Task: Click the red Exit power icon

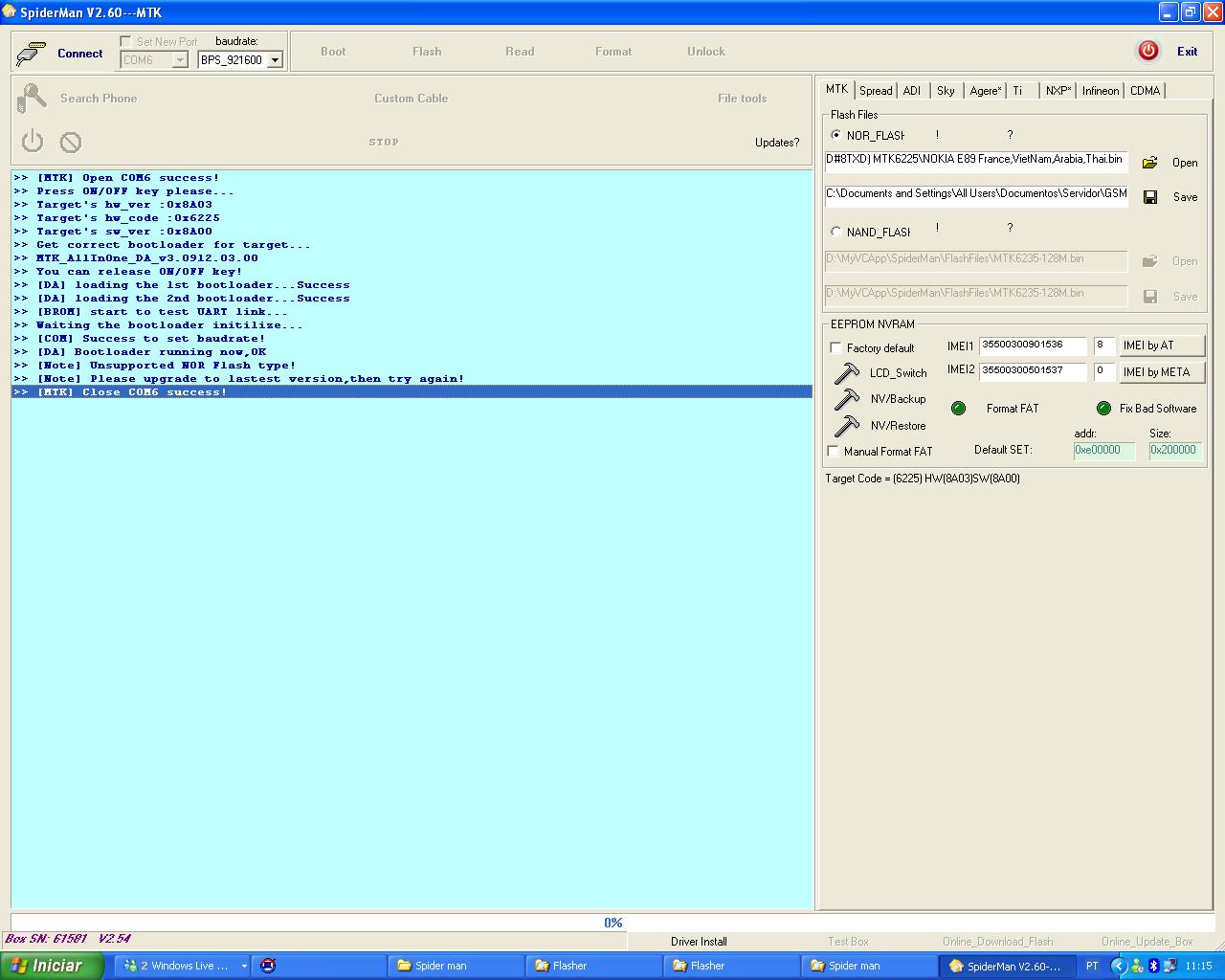Action: click(x=1148, y=51)
